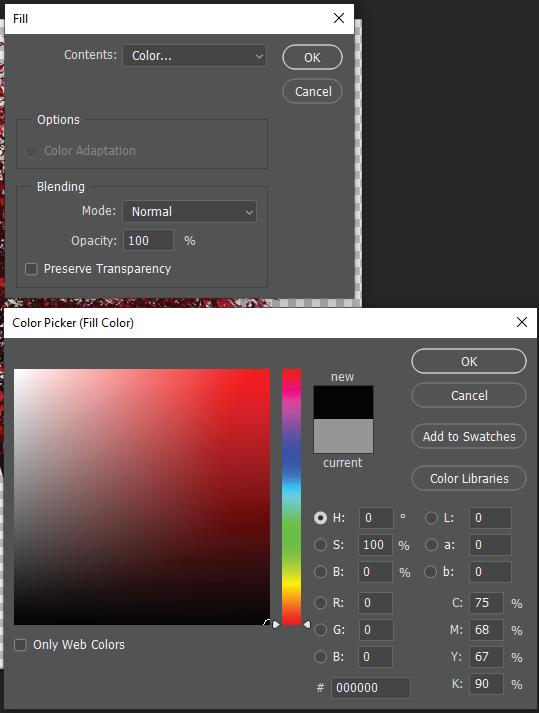The image size is (539, 713).
Task: Open the blending Mode dropdown set to Normal
Action: coord(190,211)
